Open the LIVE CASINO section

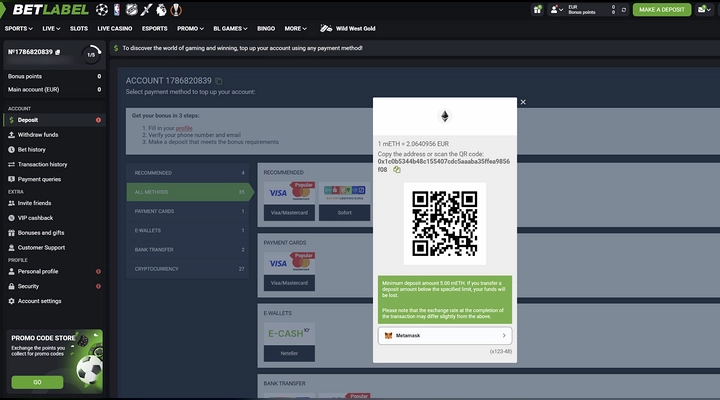tap(114, 28)
